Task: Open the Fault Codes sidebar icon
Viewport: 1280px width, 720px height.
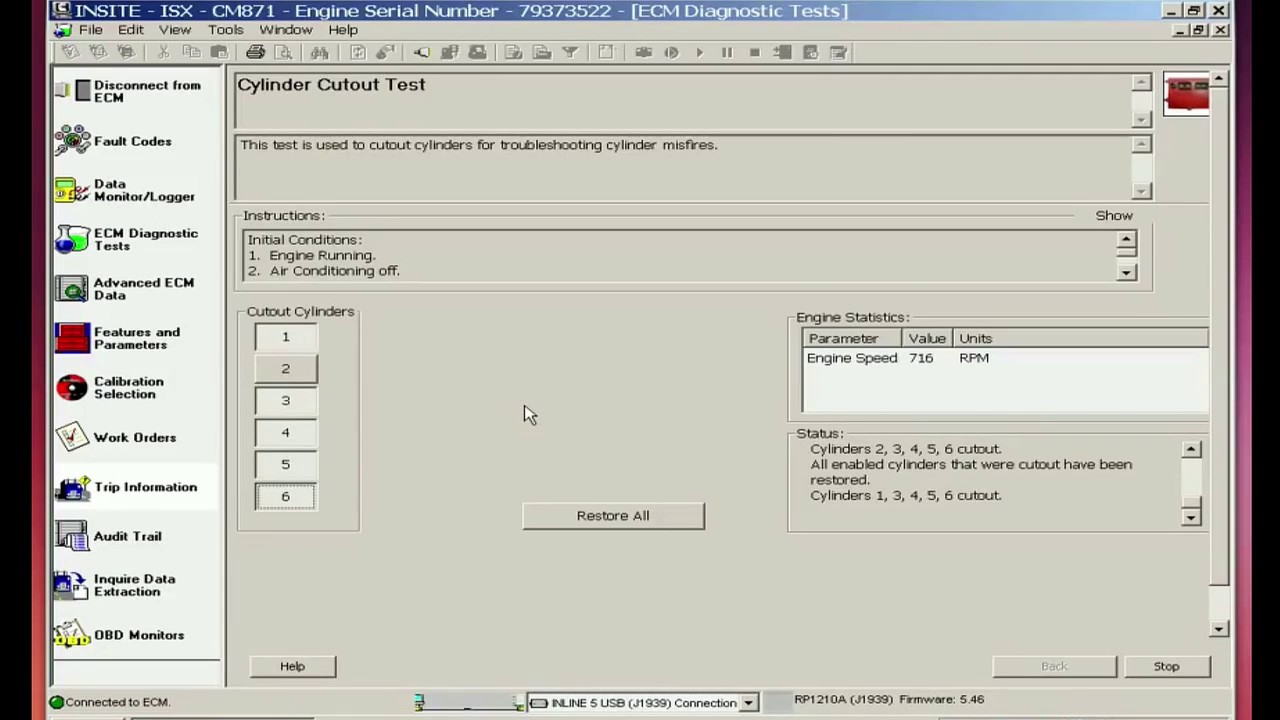Action: point(72,141)
